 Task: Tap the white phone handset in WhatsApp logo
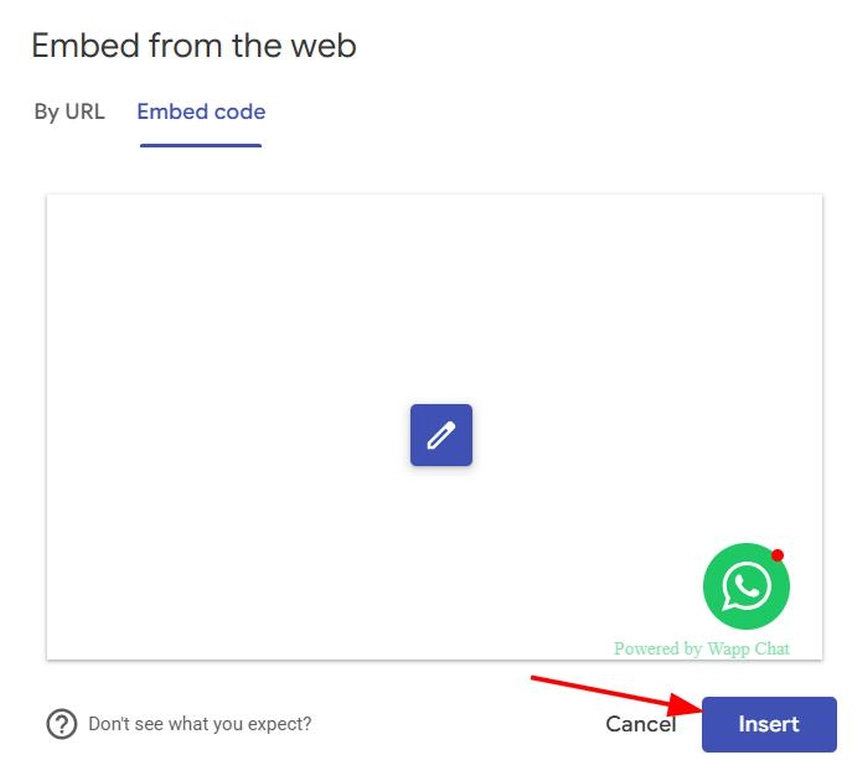click(748, 586)
